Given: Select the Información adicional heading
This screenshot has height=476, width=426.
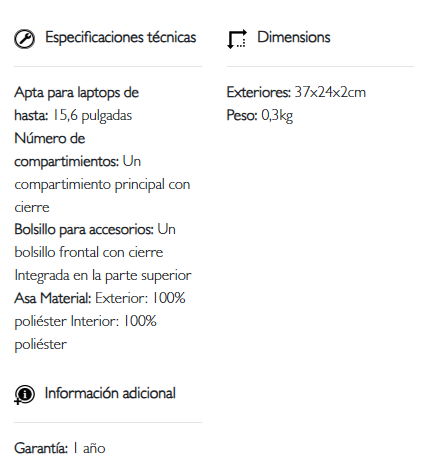Looking at the screenshot, I should tap(110, 393).
